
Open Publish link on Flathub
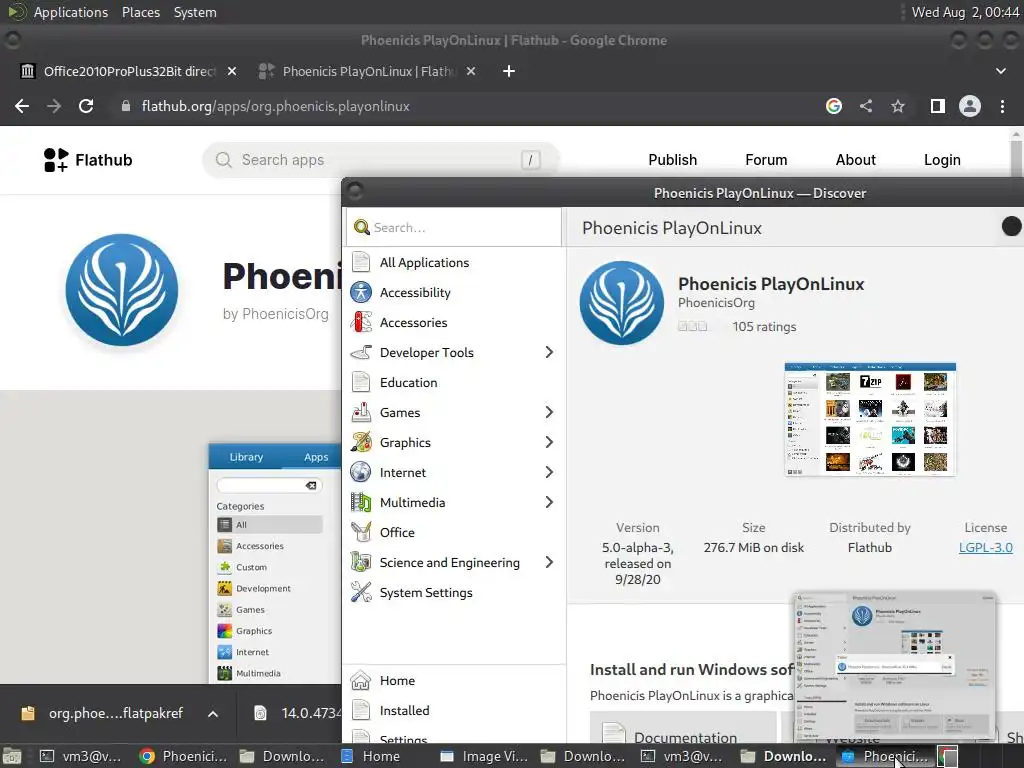pos(673,160)
